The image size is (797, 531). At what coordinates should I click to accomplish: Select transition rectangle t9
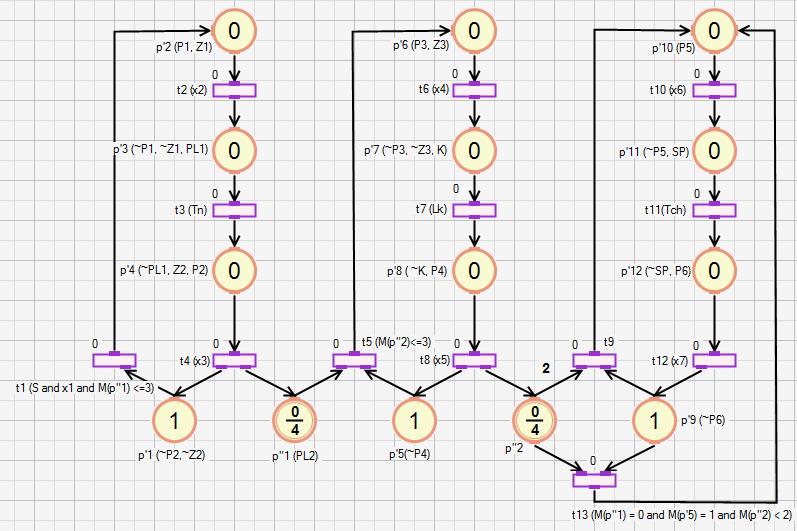pyautogui.click(x=594, y=360)
